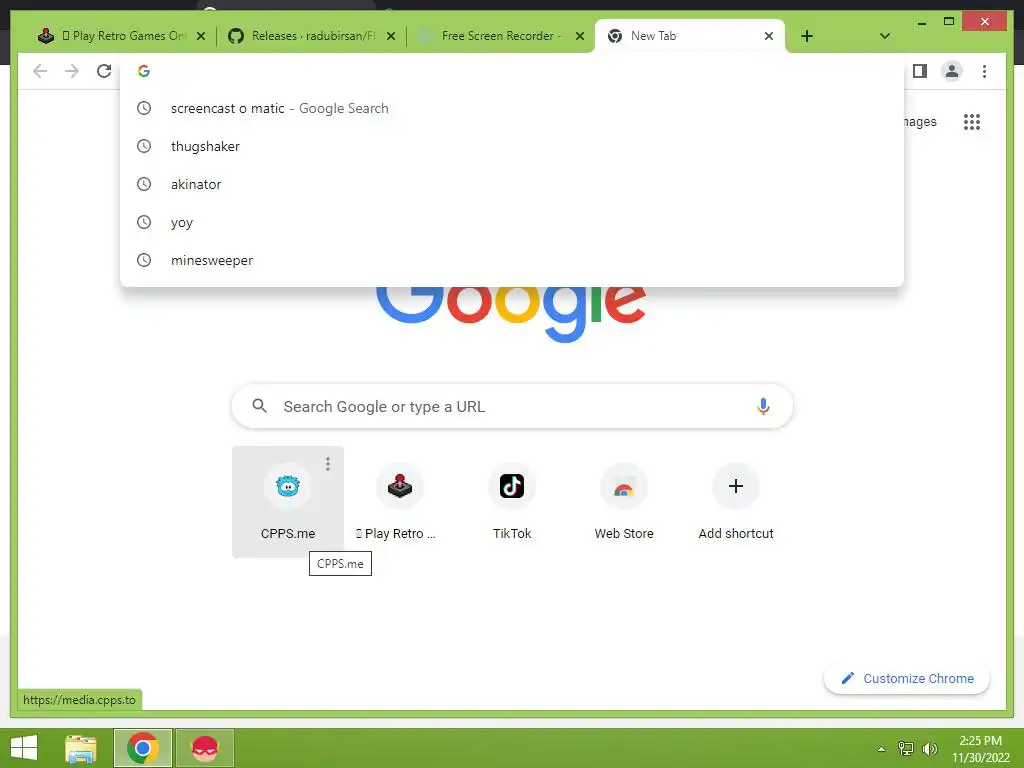The image size is (1024, 768).
Task: Click into the address bar field
Action: point(512,71)
